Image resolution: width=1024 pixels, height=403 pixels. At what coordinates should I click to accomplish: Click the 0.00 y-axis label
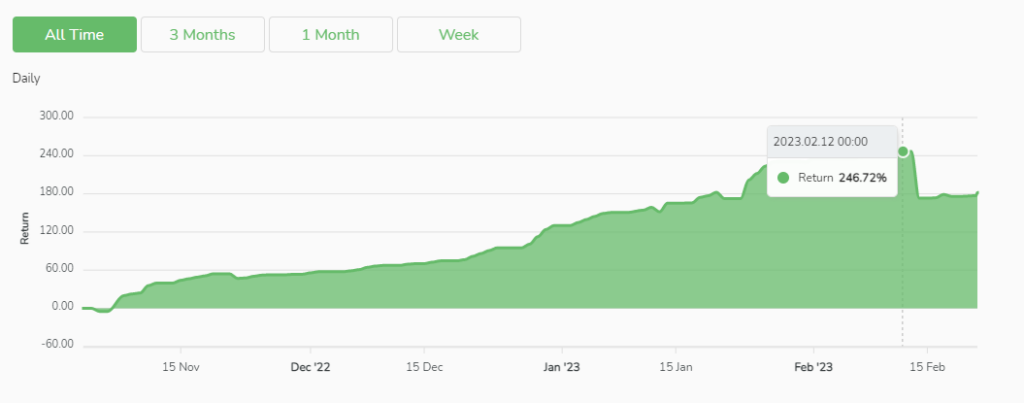[x=62, y=307]
